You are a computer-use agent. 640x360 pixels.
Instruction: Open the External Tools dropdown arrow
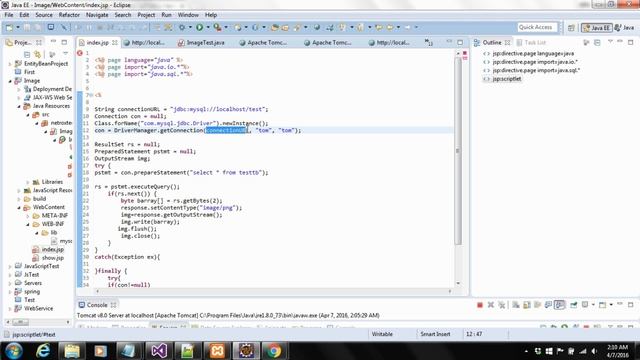[x=226, y=27]
